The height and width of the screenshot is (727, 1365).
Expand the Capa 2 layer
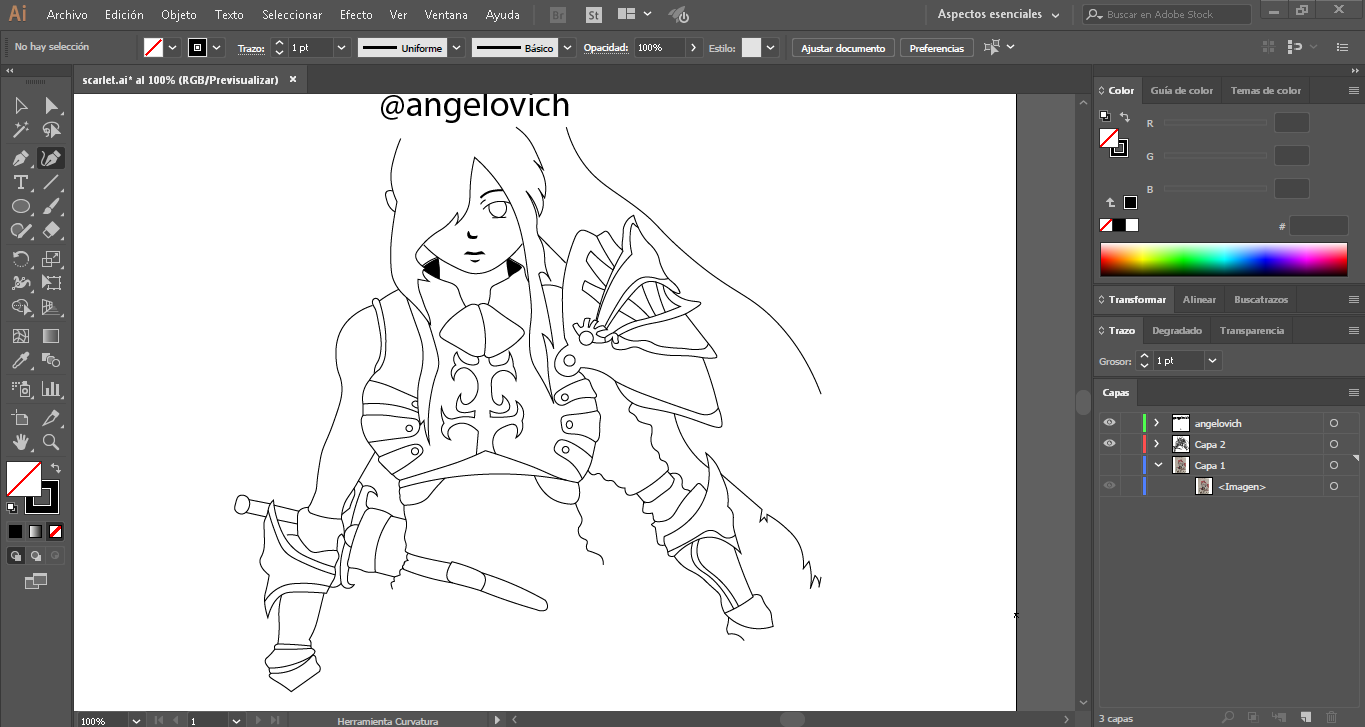pos(1157,444)
